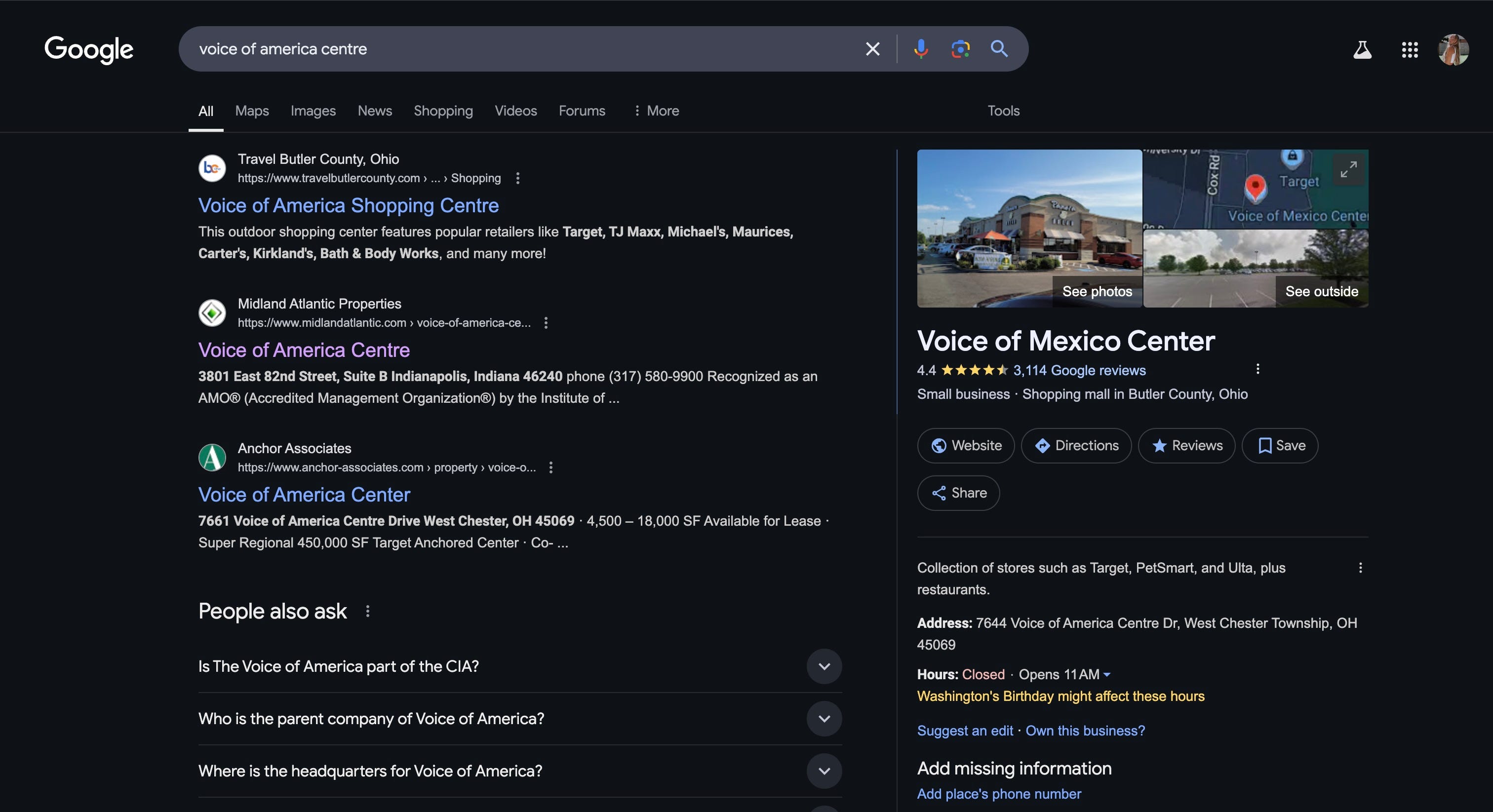Viewport: 1493px width, 812px height.
Task: Search by image with the Google Lens icon
Action: click(x=960, y=49)
